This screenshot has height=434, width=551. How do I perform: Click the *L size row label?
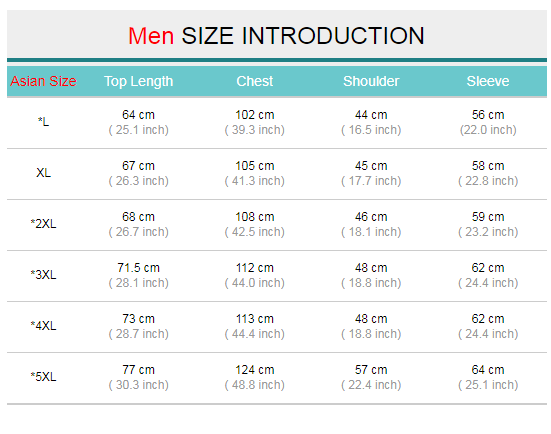43,122
